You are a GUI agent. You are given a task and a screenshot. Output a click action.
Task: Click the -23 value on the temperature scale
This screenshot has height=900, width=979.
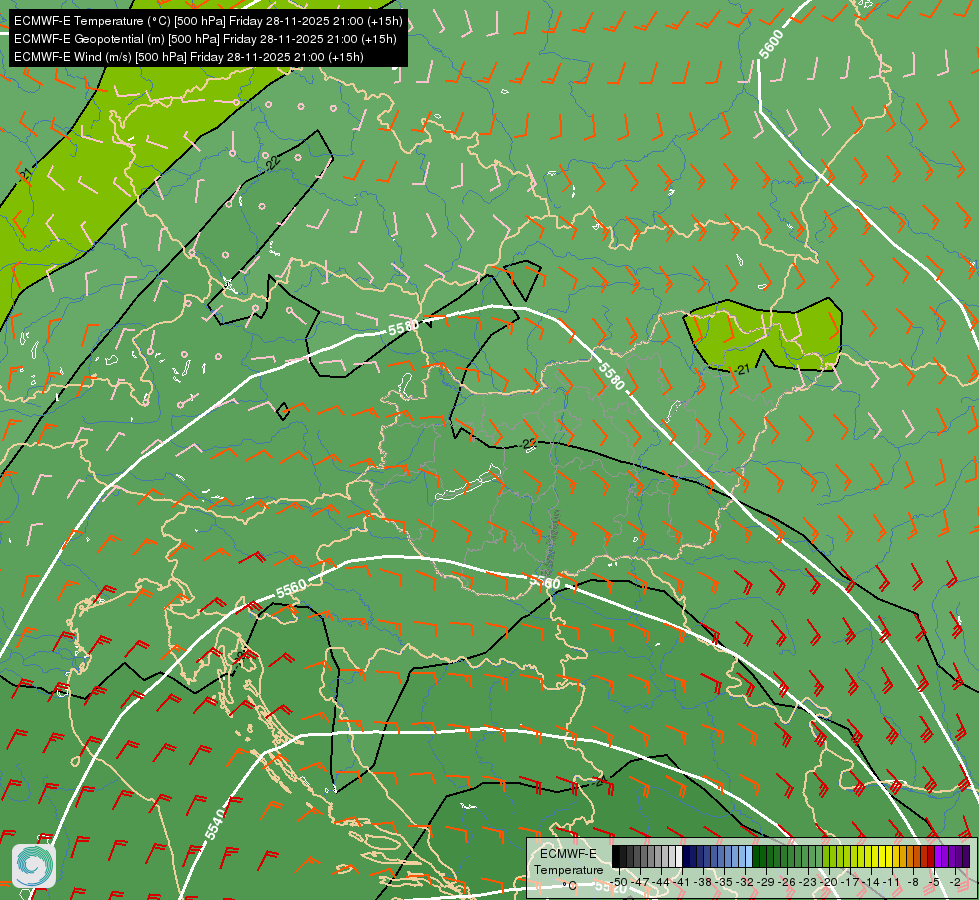pyautogui.click(x=809, y=882)
